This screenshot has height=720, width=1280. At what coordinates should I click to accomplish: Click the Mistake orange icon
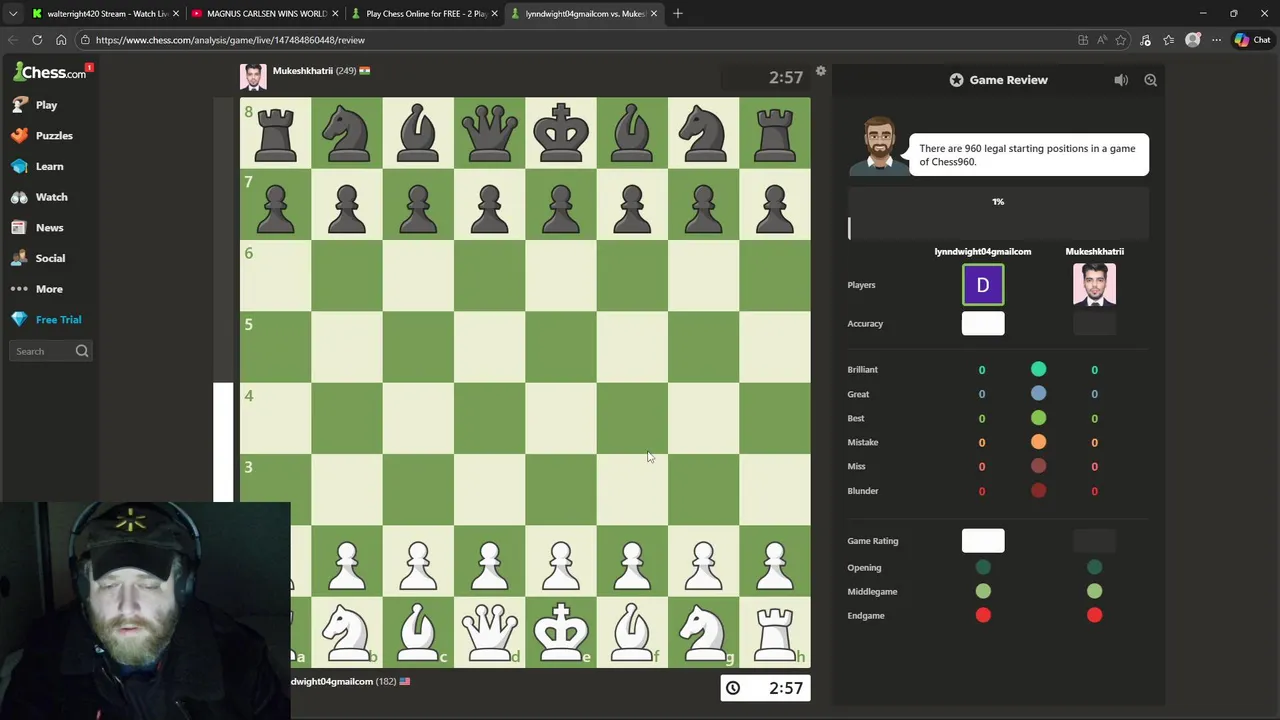(1038, 442)
